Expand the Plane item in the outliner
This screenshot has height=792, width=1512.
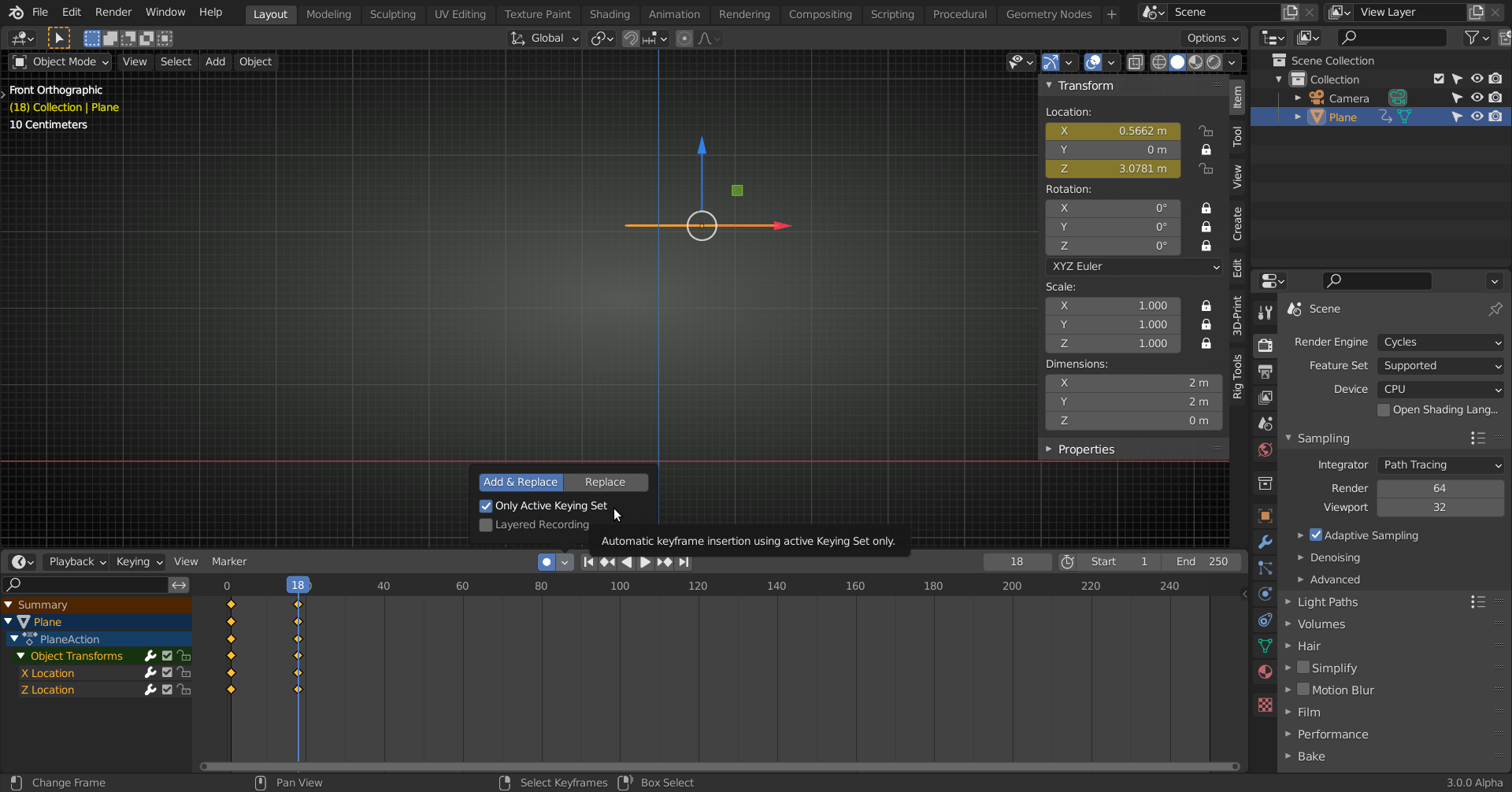1298,117
